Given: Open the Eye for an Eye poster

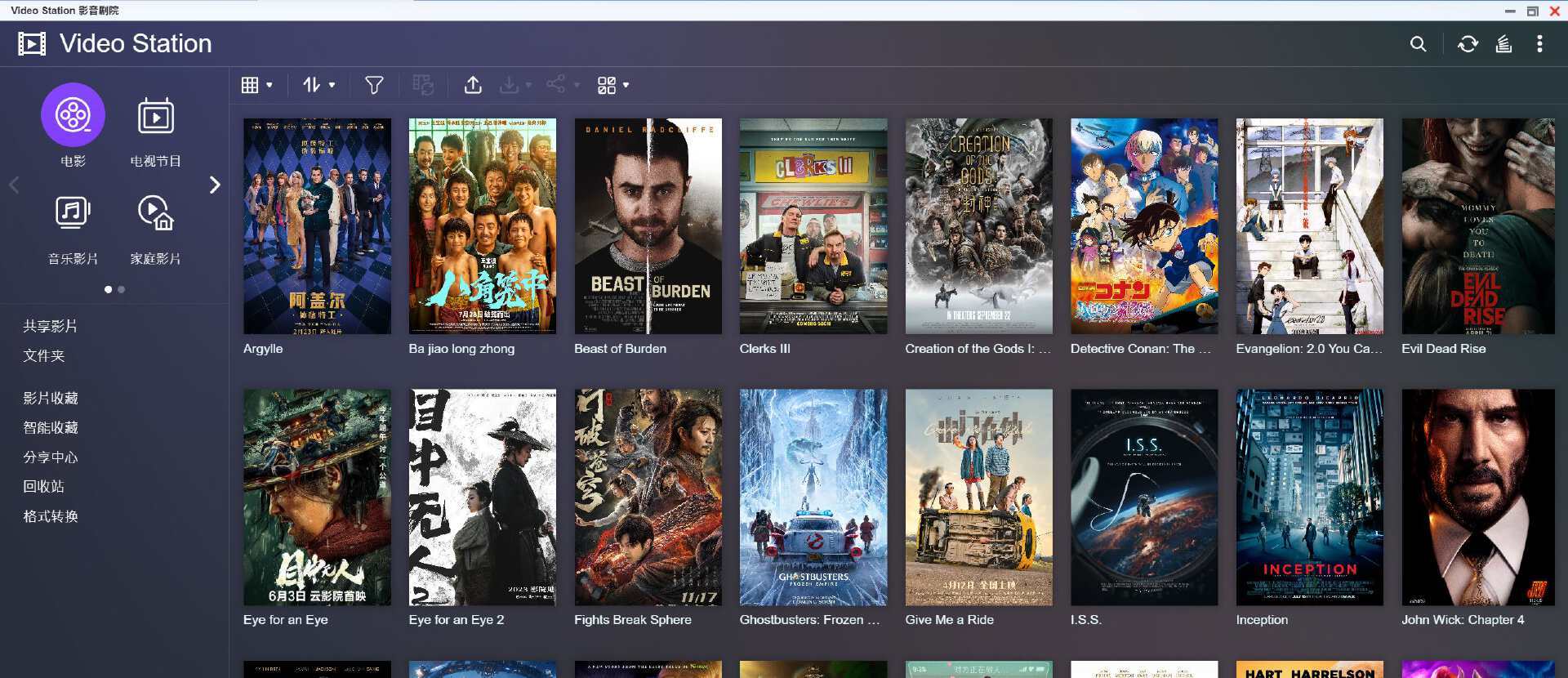Looking at the screenshot, I should tap(317, 497).
